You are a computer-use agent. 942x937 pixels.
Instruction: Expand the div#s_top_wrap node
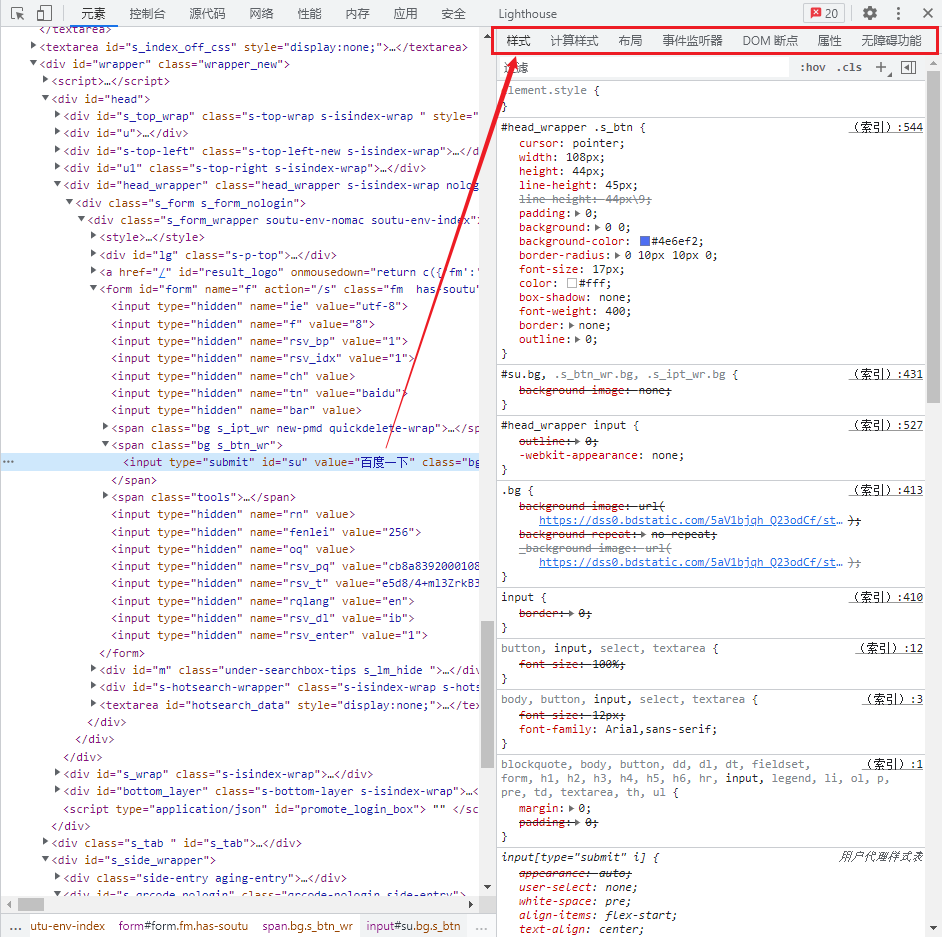click(57, 114)
